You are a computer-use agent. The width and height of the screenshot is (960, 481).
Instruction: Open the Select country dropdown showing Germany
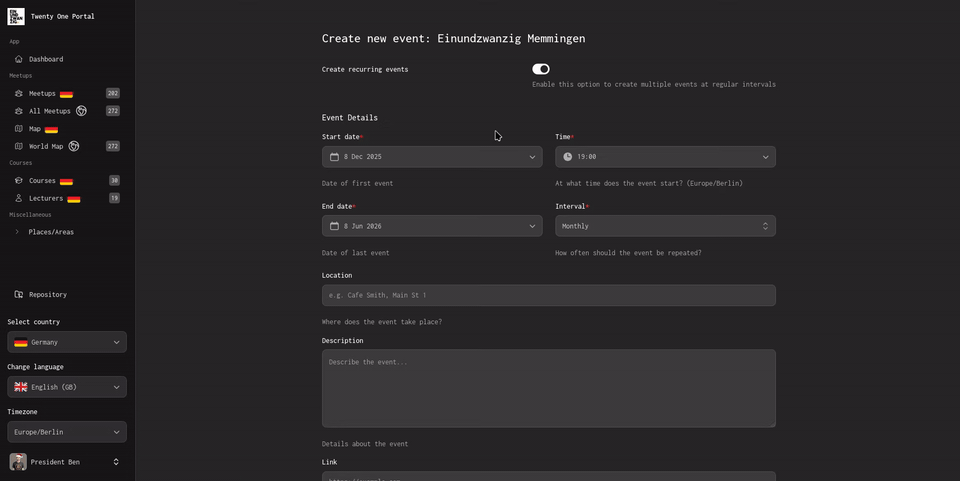67,342
